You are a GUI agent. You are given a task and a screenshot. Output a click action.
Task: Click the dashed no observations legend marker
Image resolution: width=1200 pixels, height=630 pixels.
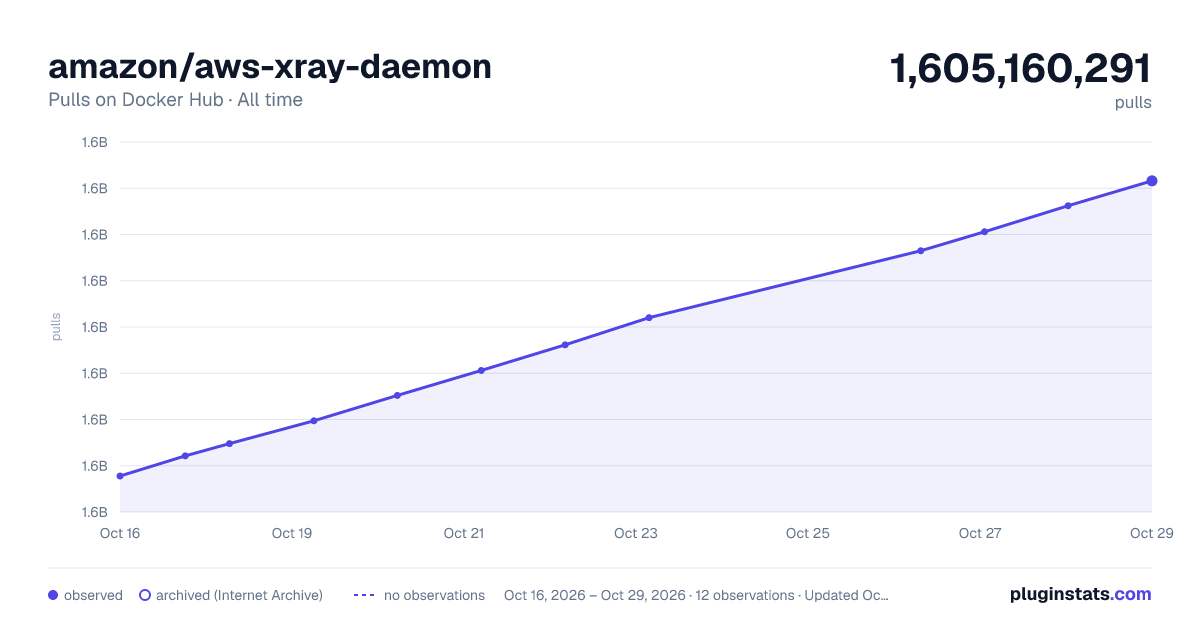tap(364, 595)
